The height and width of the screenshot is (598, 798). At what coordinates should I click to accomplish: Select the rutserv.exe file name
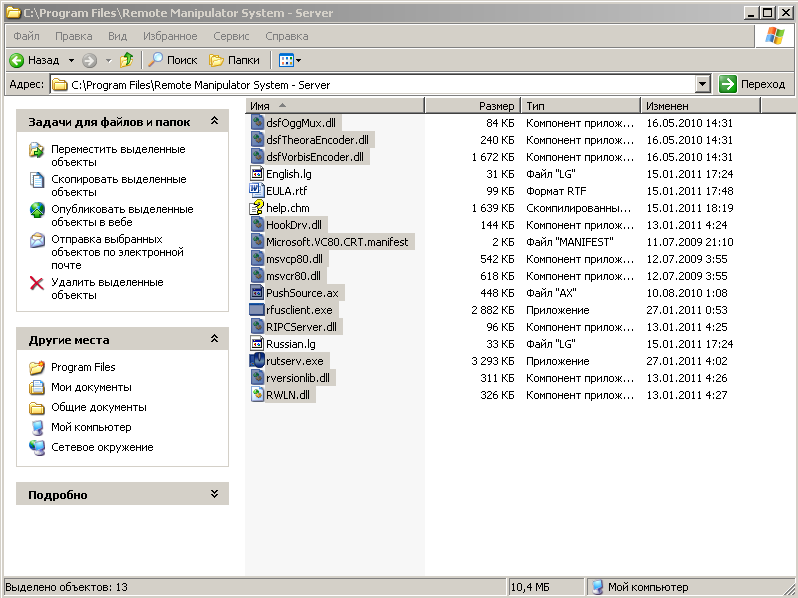[x=295, y=361]
